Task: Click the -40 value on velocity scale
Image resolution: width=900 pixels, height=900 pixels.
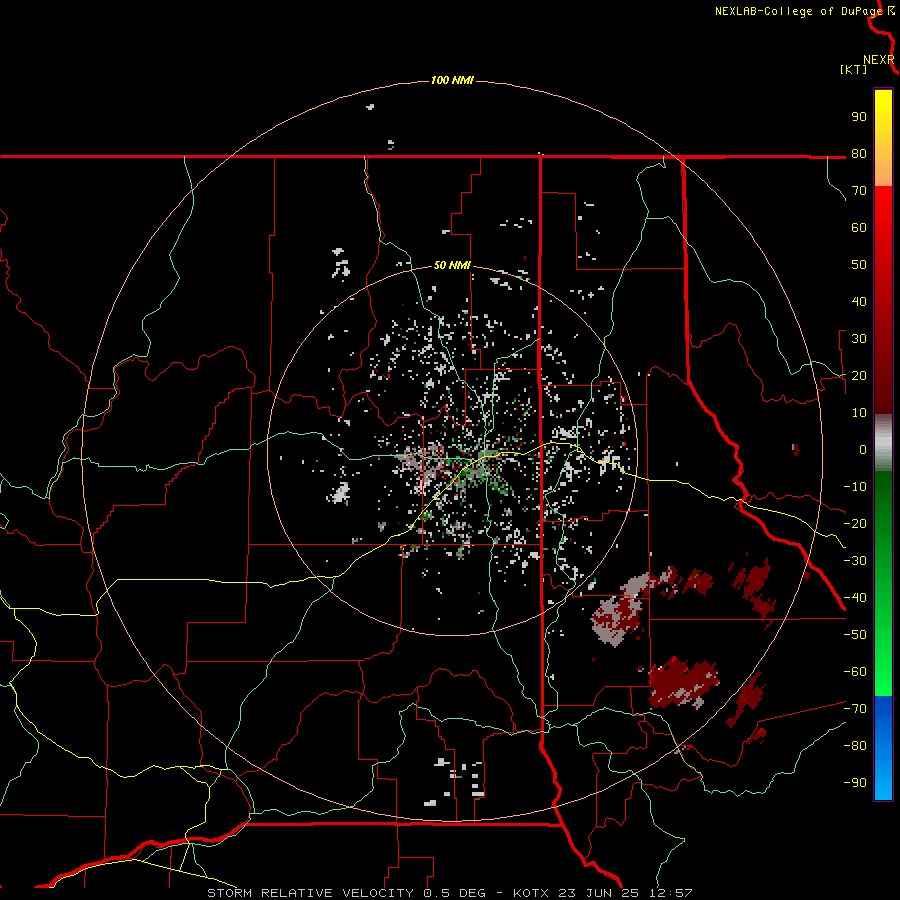Action: tap(855, 598)
